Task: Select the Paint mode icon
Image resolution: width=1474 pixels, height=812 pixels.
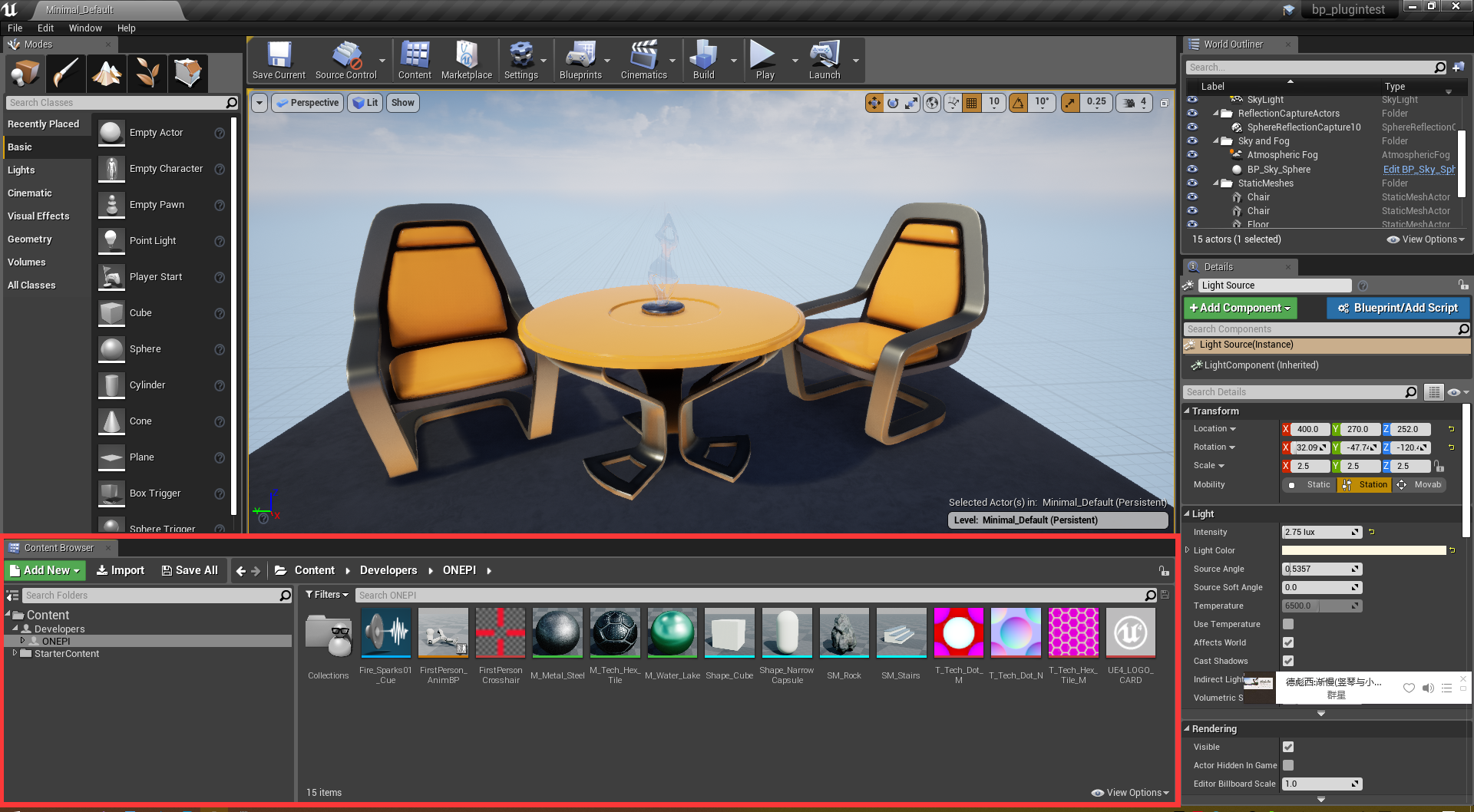Action: click(65, 73)
